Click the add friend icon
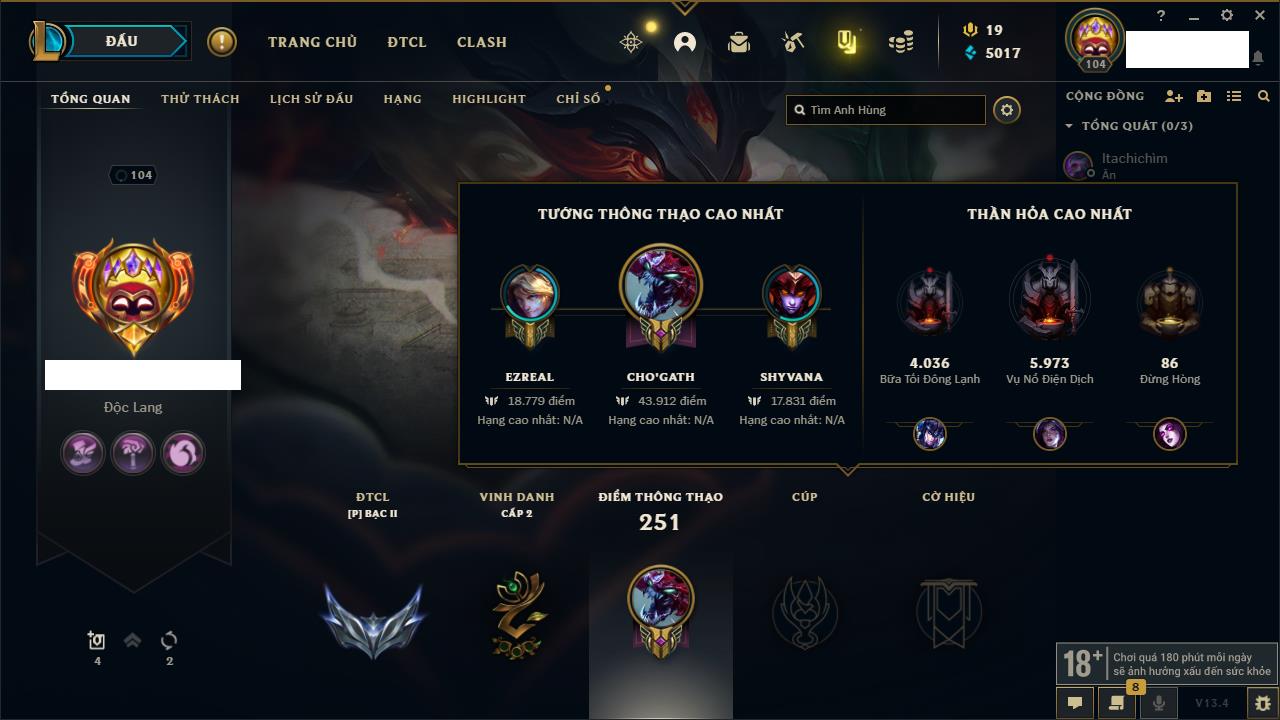 1174,96
